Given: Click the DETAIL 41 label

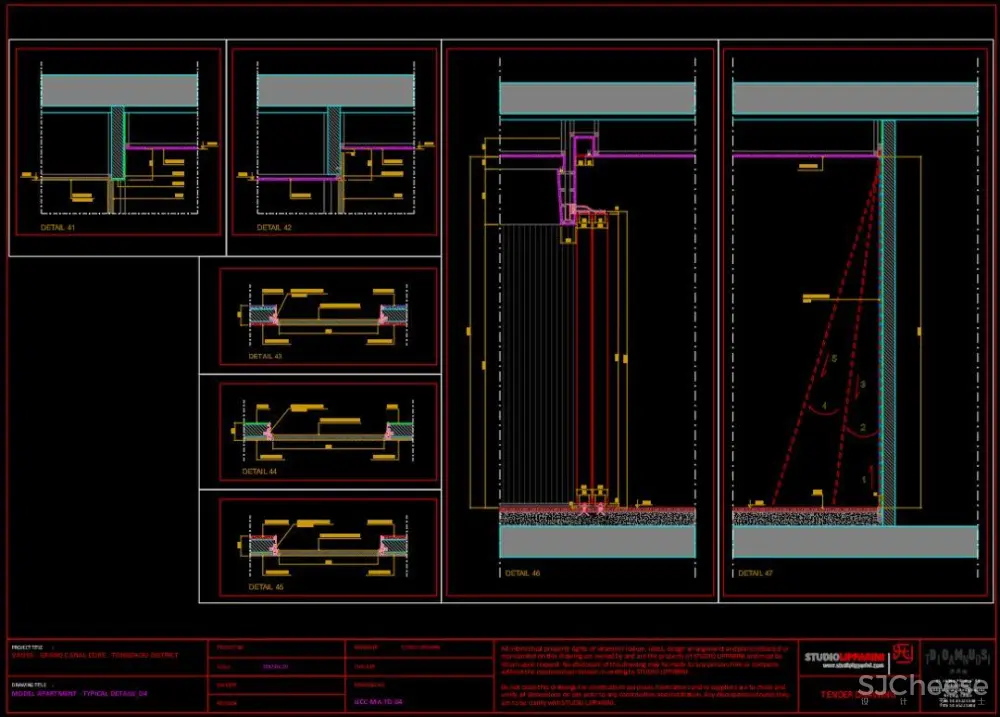Looking at the screenshot, I should click(58, 228).
